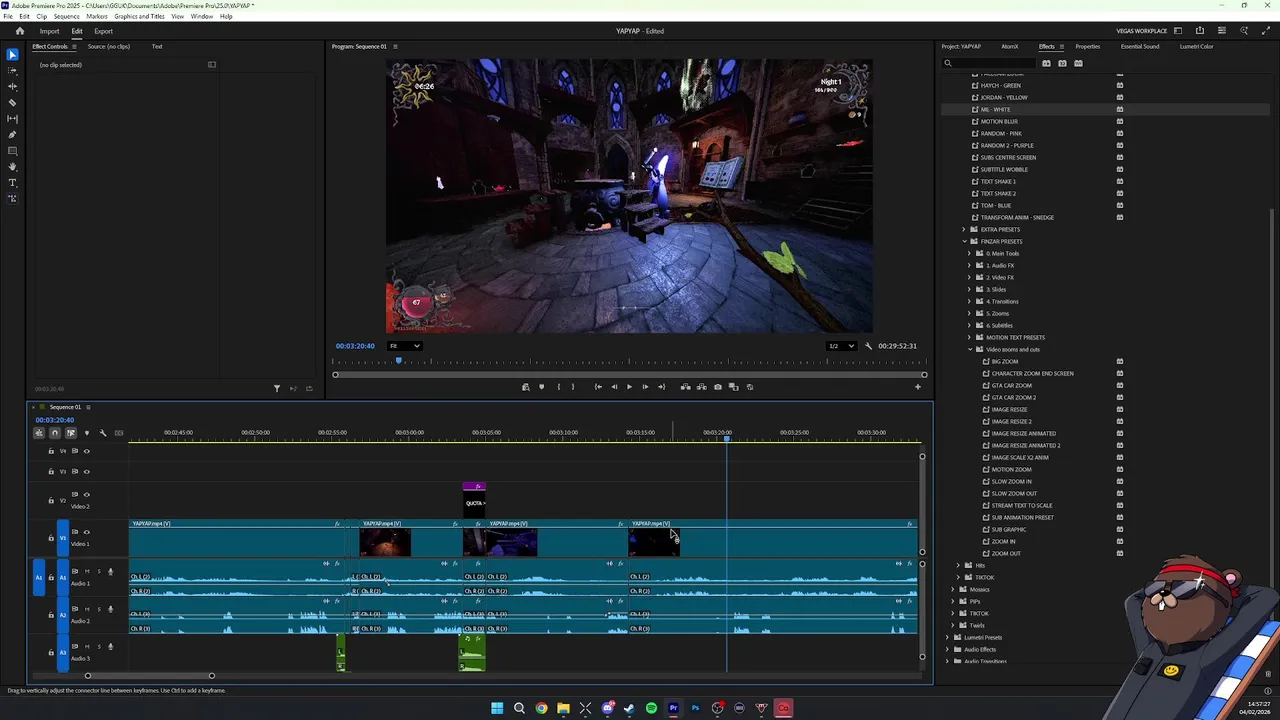The image size is (1280, 720).
Task: Collapse Video zooms and cuts folder
Action: click(970, 349)
